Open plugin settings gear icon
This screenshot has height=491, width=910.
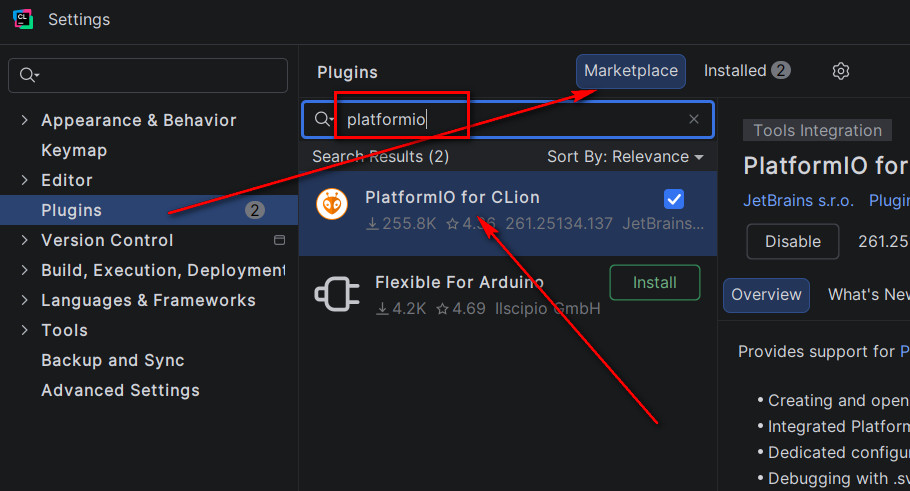(x=840, y=71)
